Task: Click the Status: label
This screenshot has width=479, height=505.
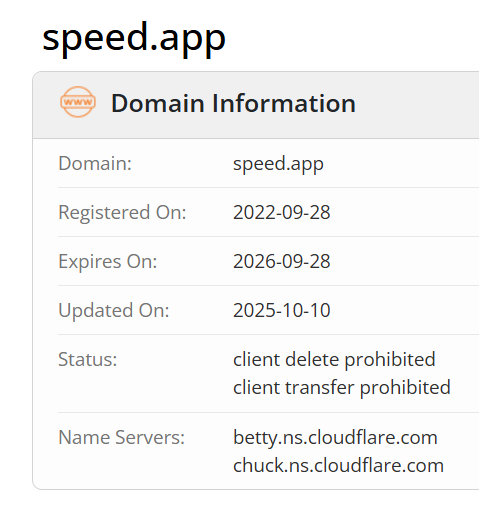Action: pos(88,359)
